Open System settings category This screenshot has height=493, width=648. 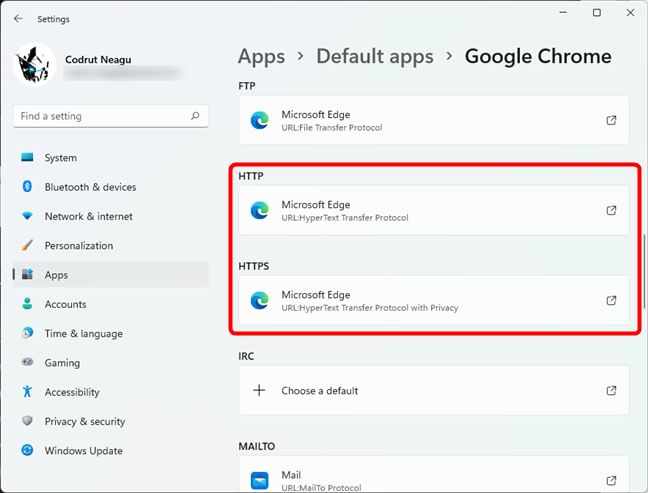110,157
